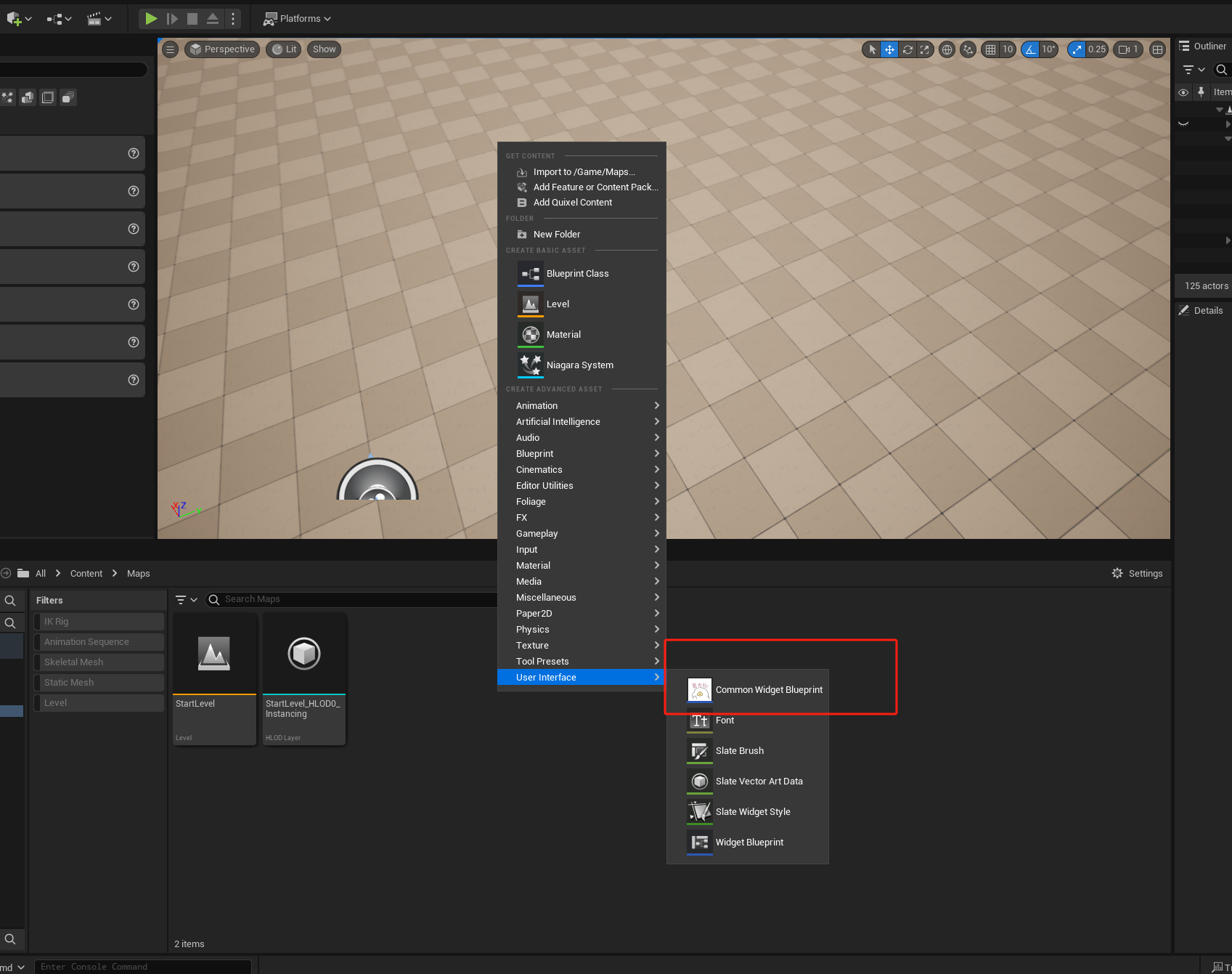Choose Blueprint Class from the context menu

pos(577,274)
